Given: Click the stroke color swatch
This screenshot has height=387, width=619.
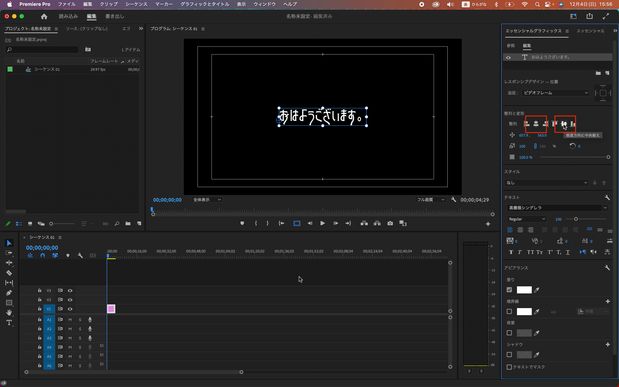Looking at the screenshot, I should pyautogui.click(x=524, y=312).
